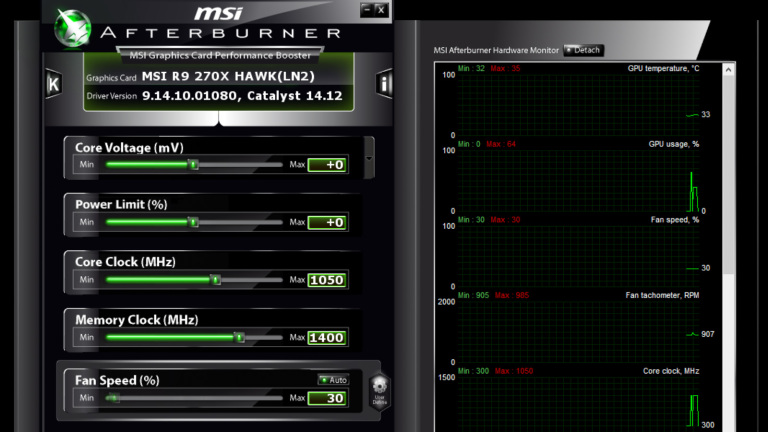Click the Memory Clock 1400 value field
The width and height of the screenshot is (768, 432).
point(327,337)
